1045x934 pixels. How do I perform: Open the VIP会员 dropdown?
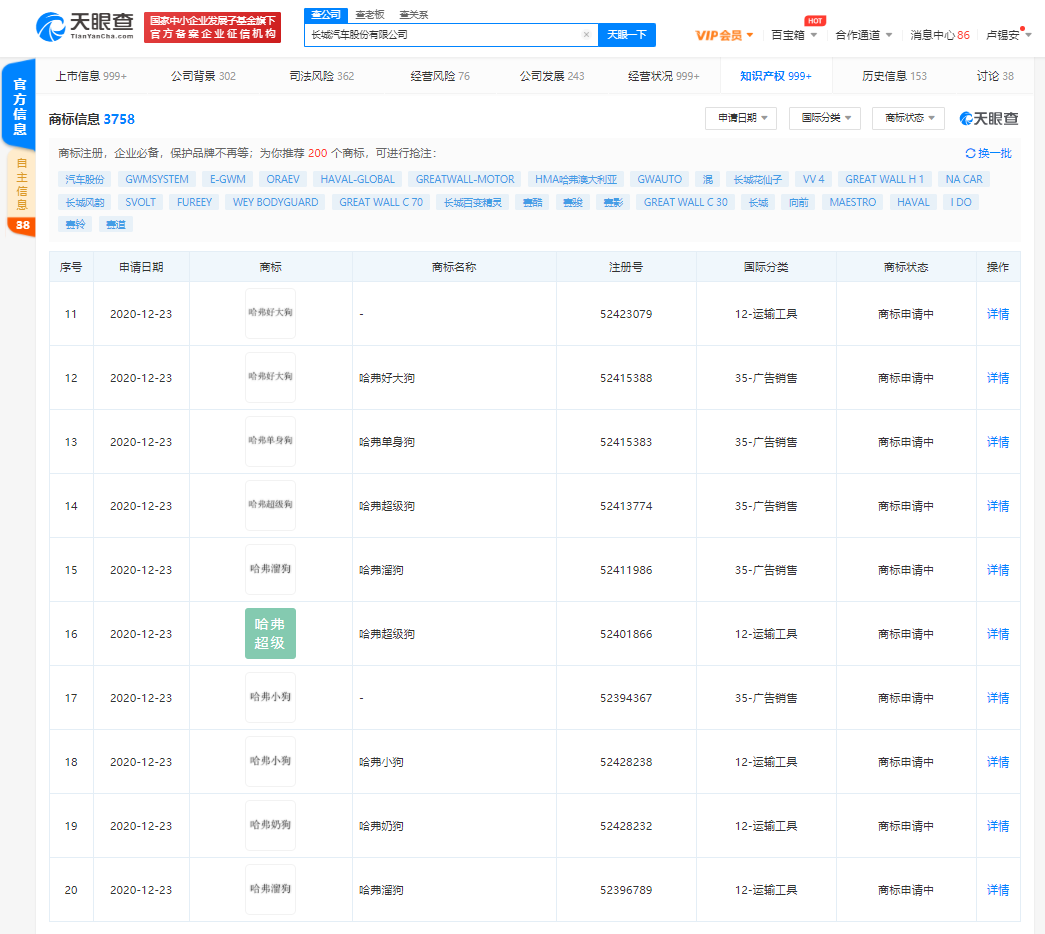724,35
